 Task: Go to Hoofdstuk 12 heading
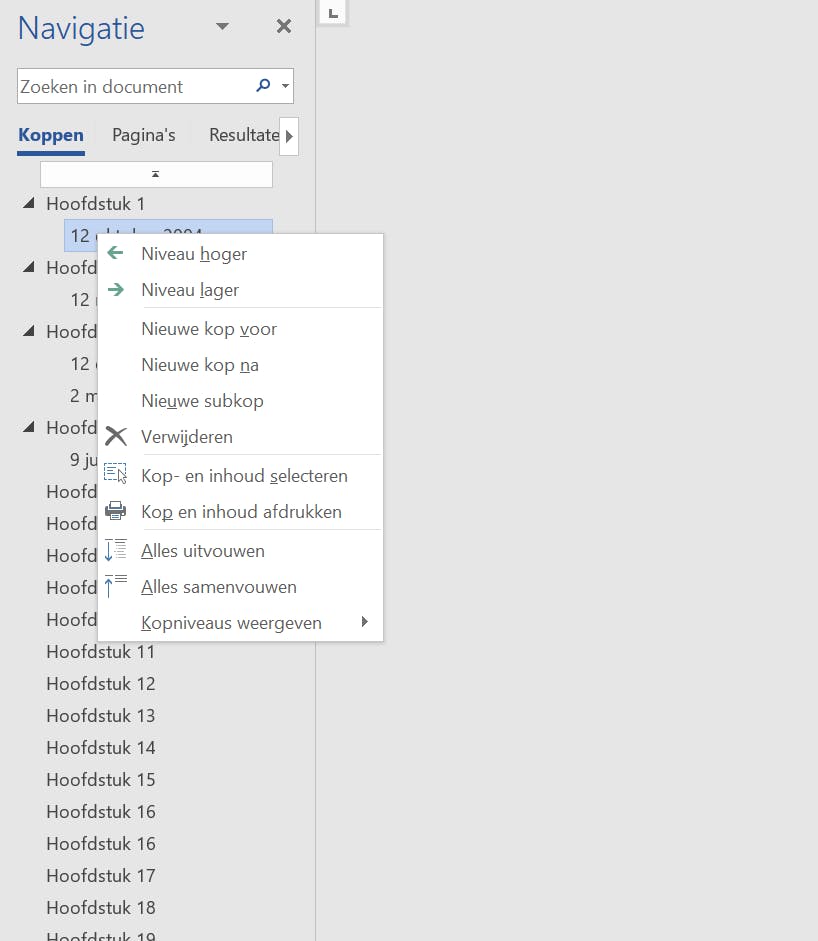(x=101, y=684)
